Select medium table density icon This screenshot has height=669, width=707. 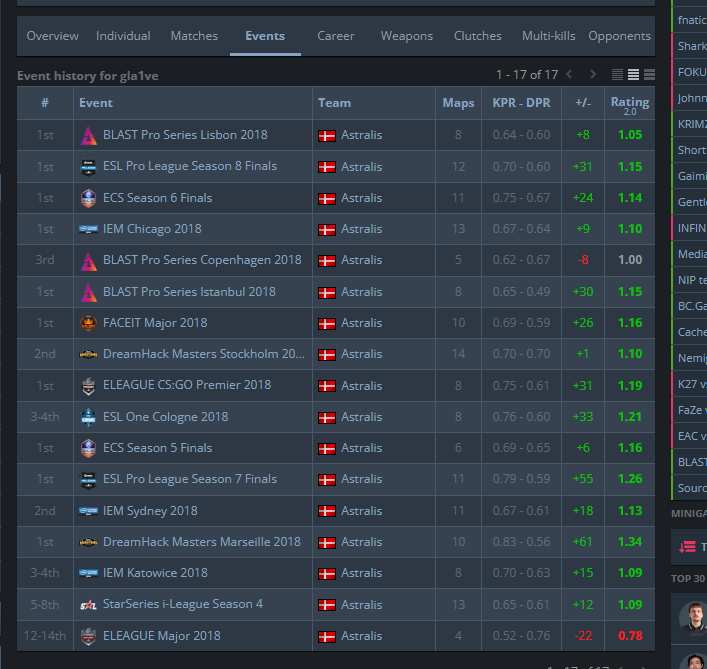click(x=633, y=74)
